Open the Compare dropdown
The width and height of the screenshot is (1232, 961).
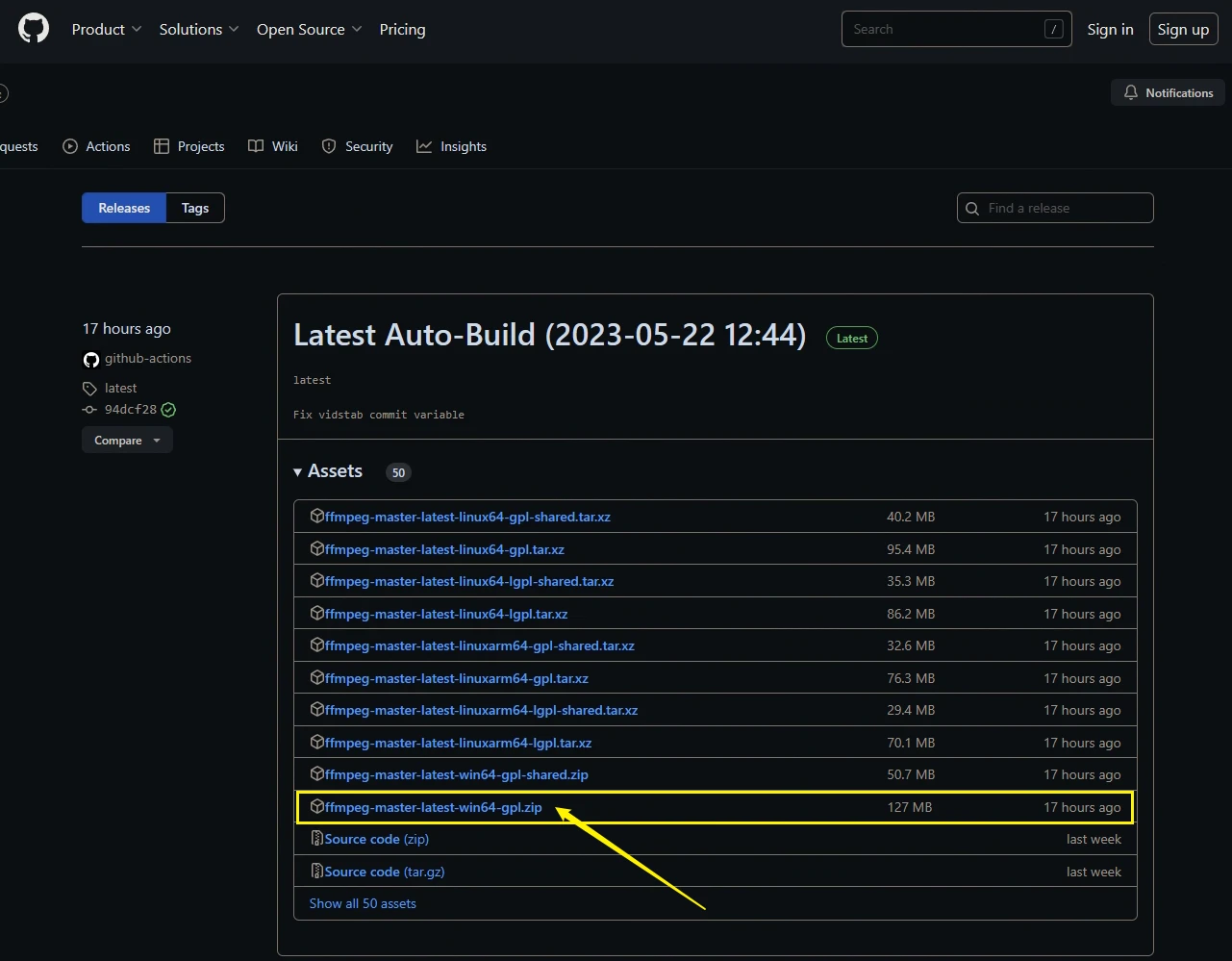127,441
